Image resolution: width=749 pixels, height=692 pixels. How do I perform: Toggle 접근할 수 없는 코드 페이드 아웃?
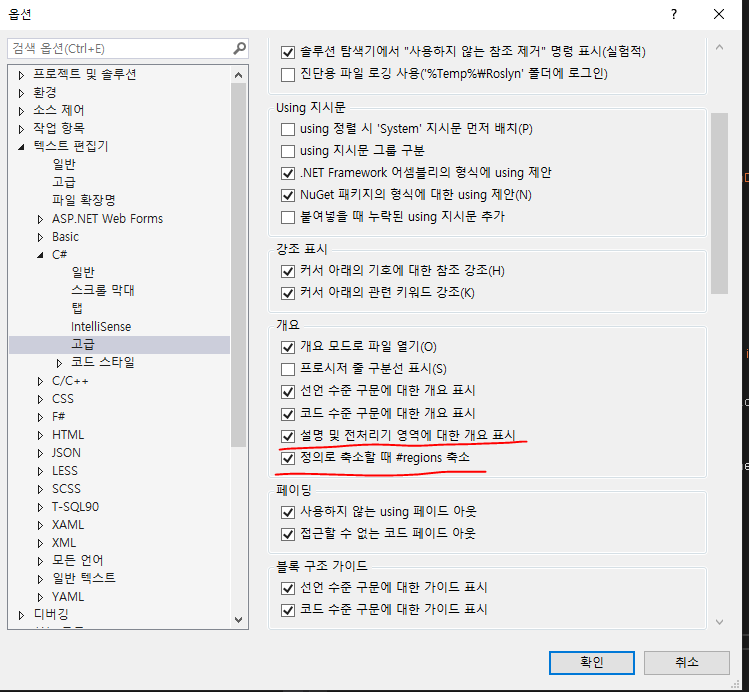coord(288,534)
